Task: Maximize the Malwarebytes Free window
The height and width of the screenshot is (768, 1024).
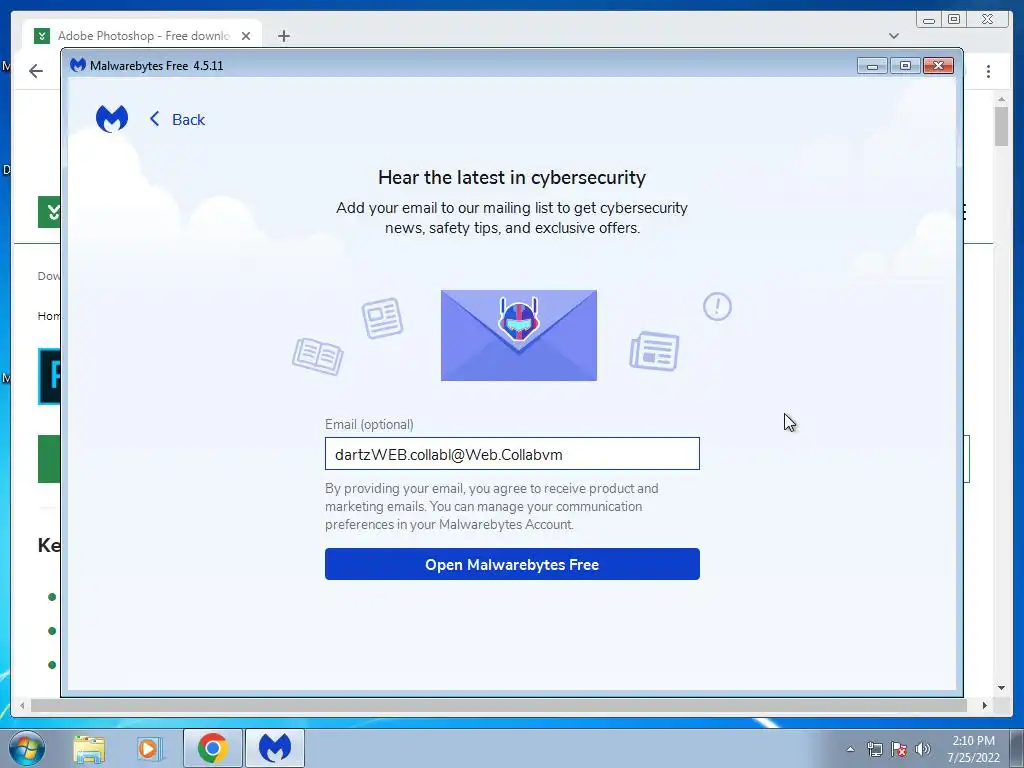Action: tap(905, 65)
